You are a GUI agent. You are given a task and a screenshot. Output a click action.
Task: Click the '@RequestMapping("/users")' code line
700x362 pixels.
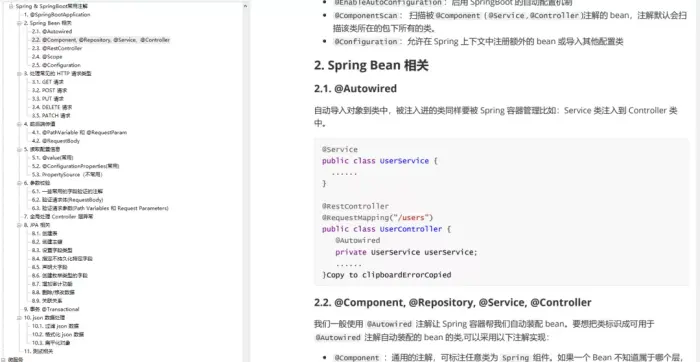tap(378, 218)
